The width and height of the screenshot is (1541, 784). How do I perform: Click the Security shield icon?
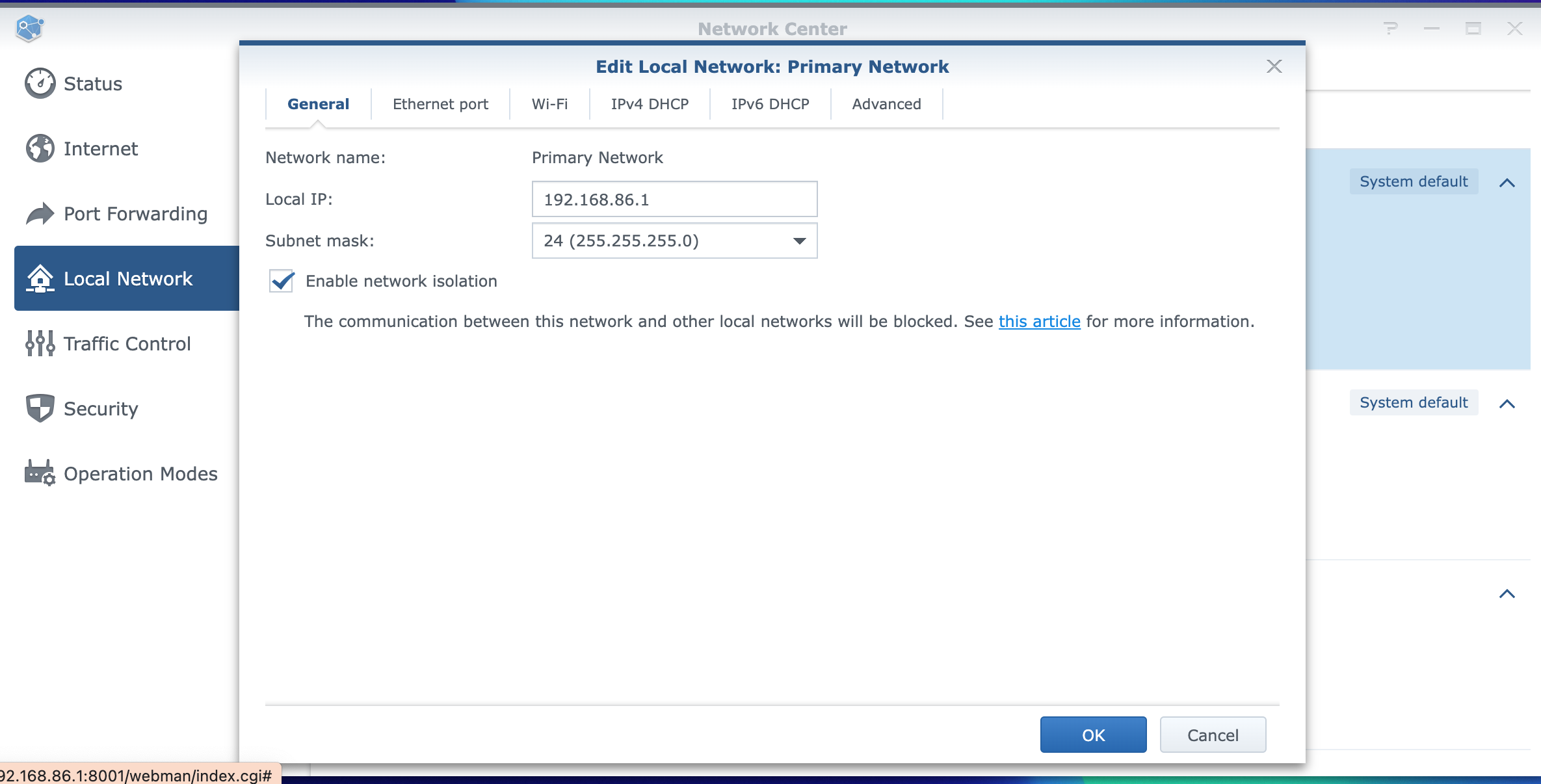point(40,408)
